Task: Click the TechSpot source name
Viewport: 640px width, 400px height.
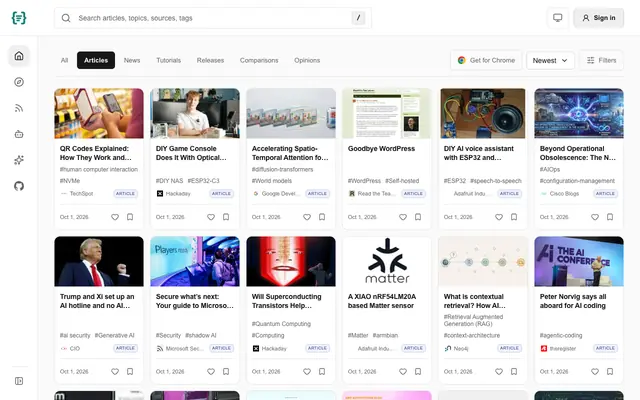Action: [81, 193]
